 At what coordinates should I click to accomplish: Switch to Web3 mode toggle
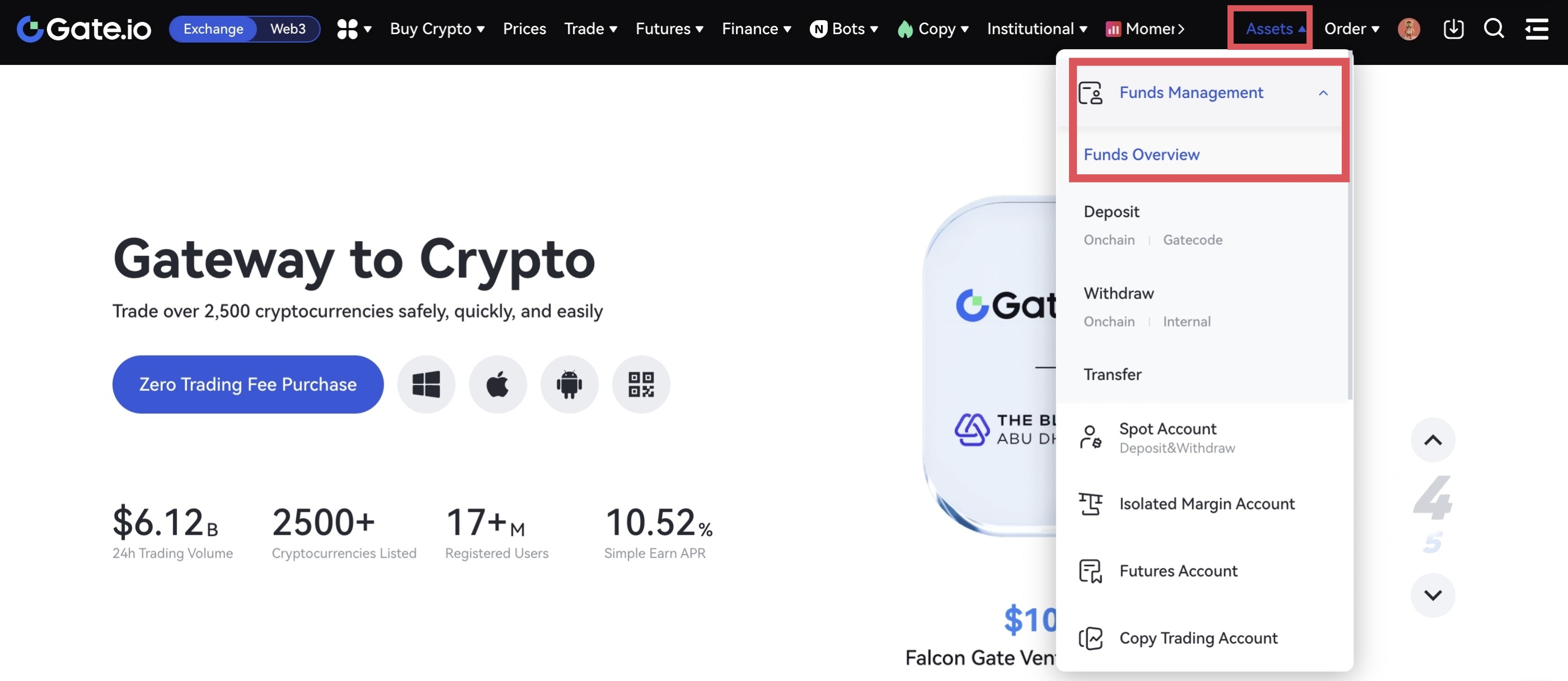(287, 29)
